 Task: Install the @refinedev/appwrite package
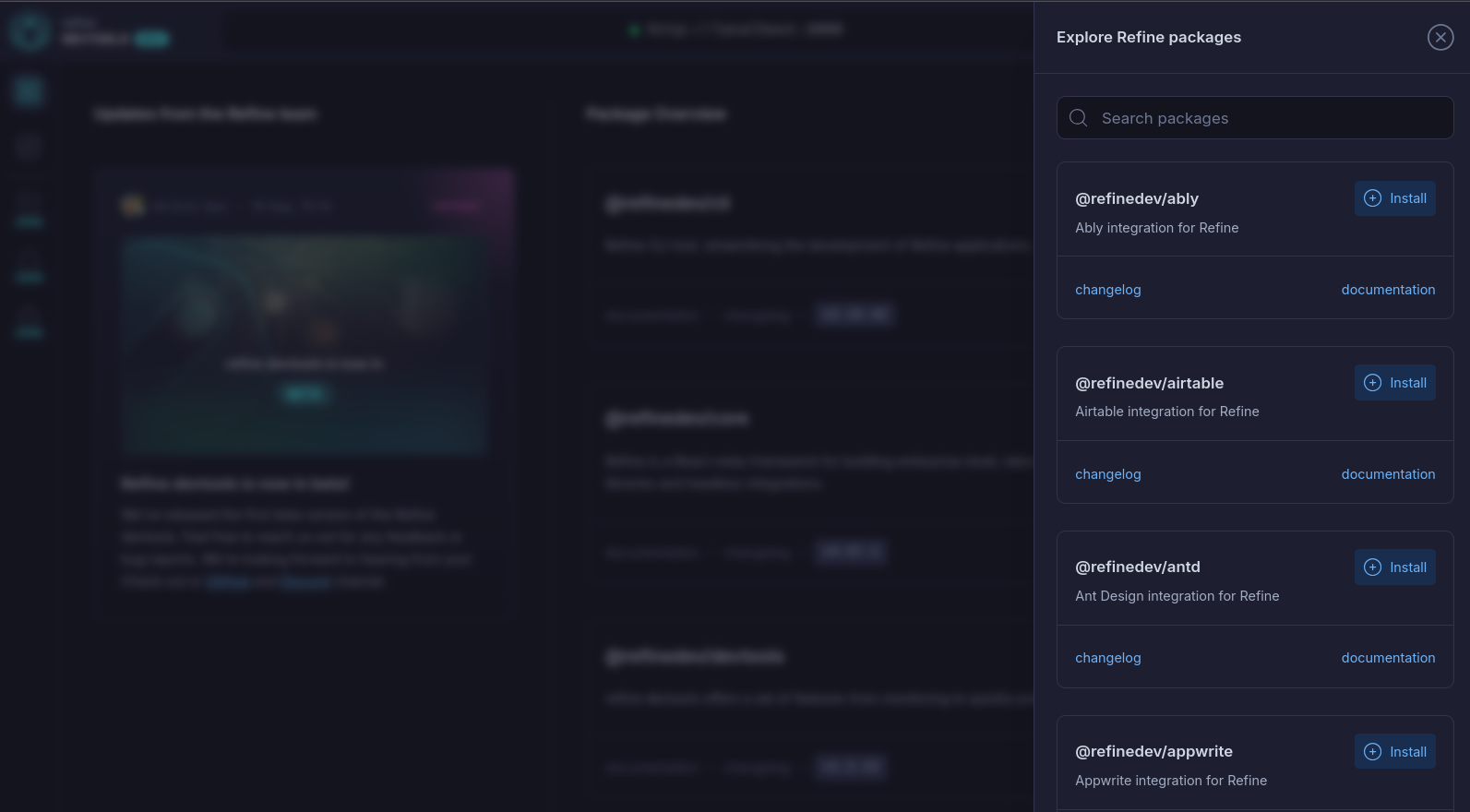pos(1394,752)
